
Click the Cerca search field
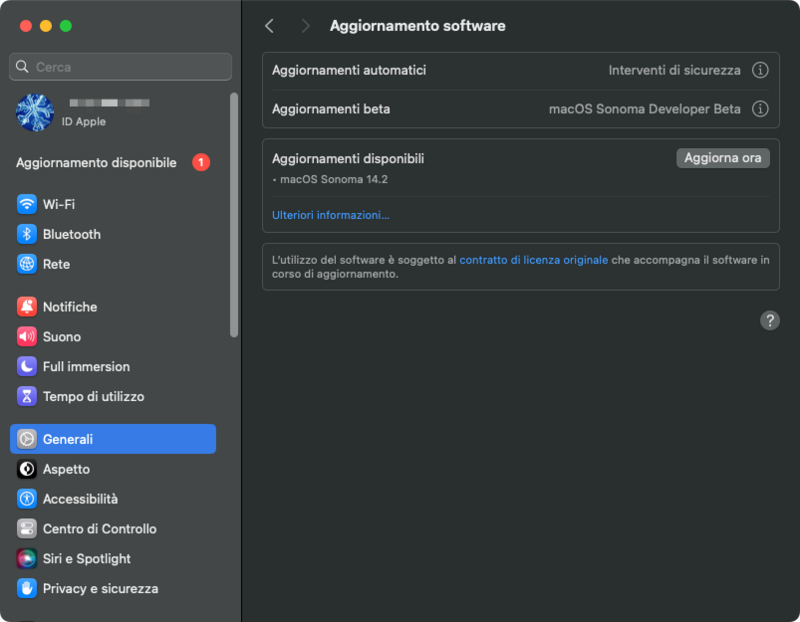[120, 67]
